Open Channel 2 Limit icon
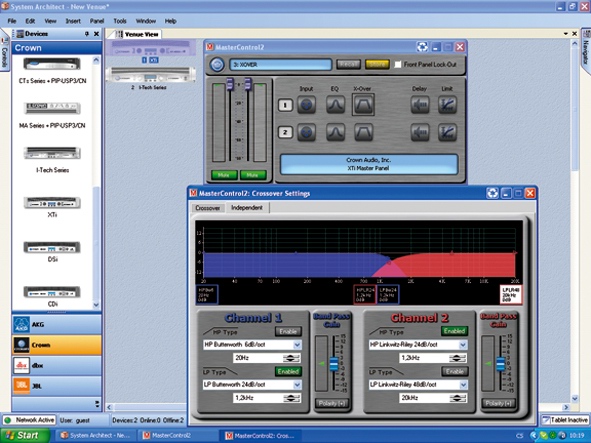Screen dimensions: 591x443 coord(447,133)
